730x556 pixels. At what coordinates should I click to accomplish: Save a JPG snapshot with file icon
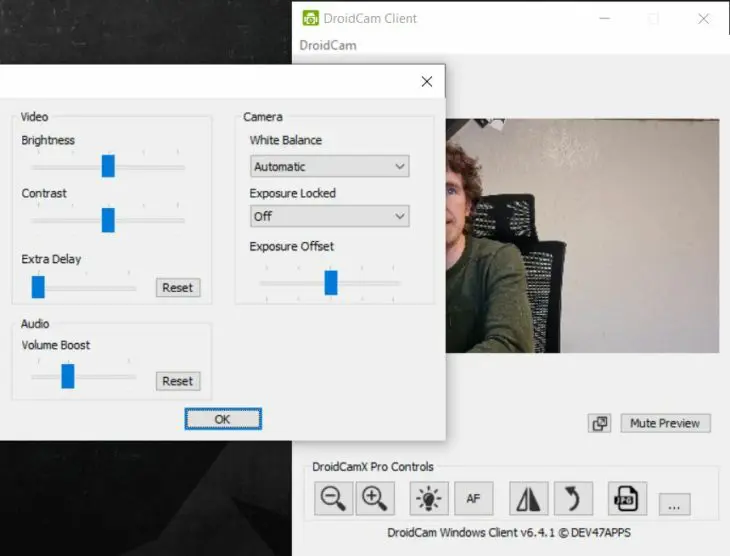coord(627,498)
